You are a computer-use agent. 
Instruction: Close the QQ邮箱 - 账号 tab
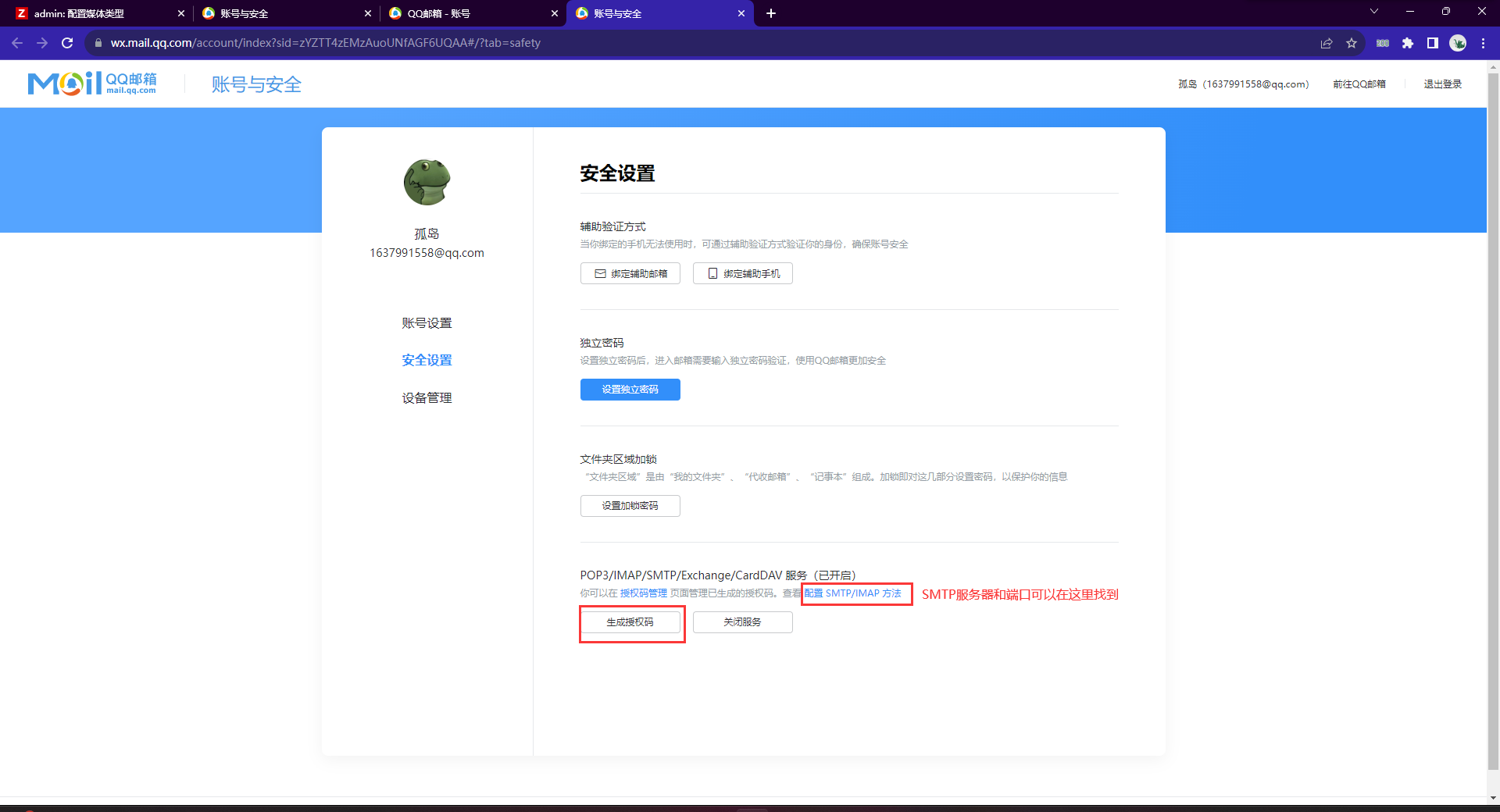pos(555,13)
